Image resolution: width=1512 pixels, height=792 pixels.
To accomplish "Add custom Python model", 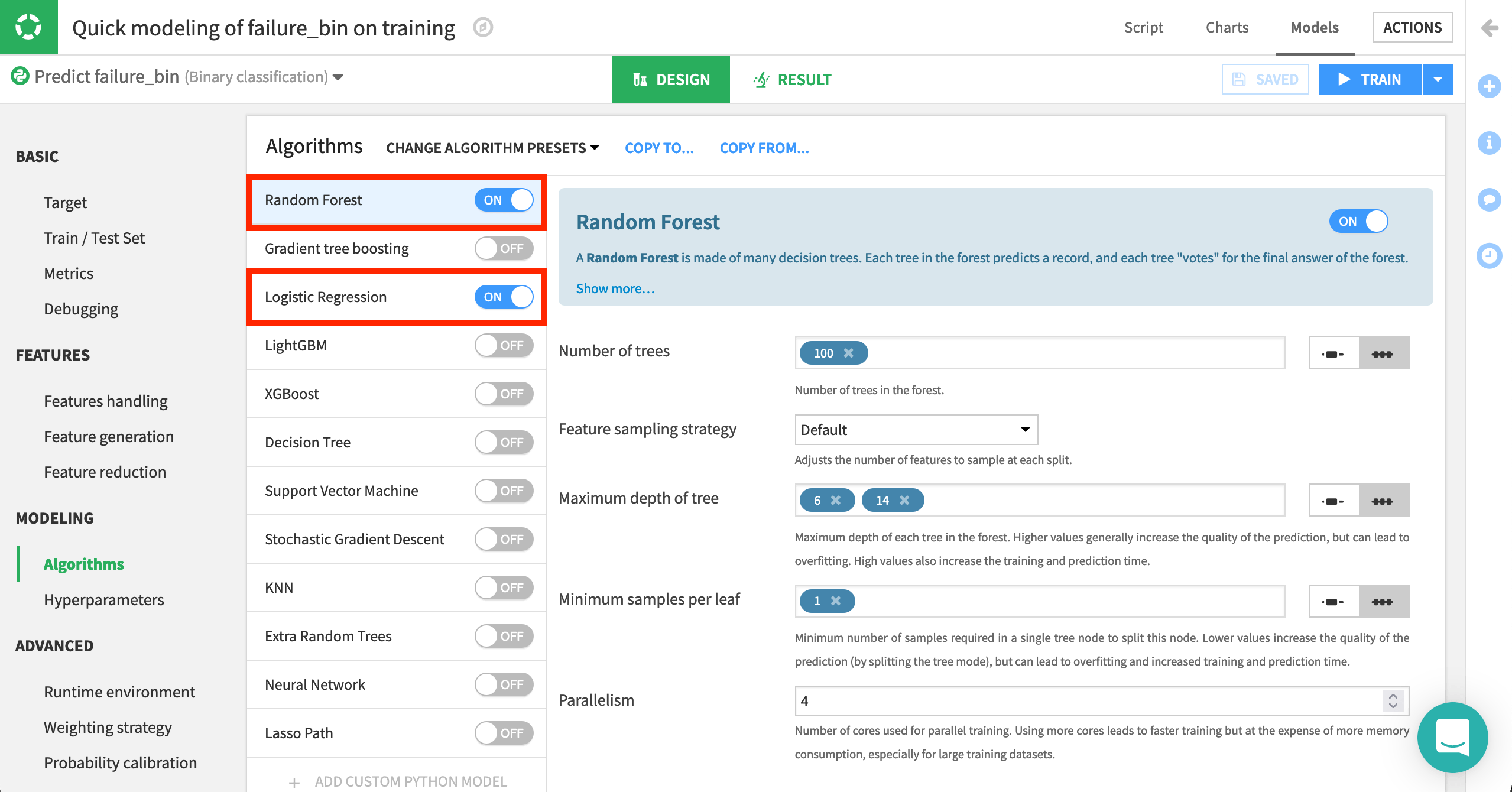I will point(398,781).
